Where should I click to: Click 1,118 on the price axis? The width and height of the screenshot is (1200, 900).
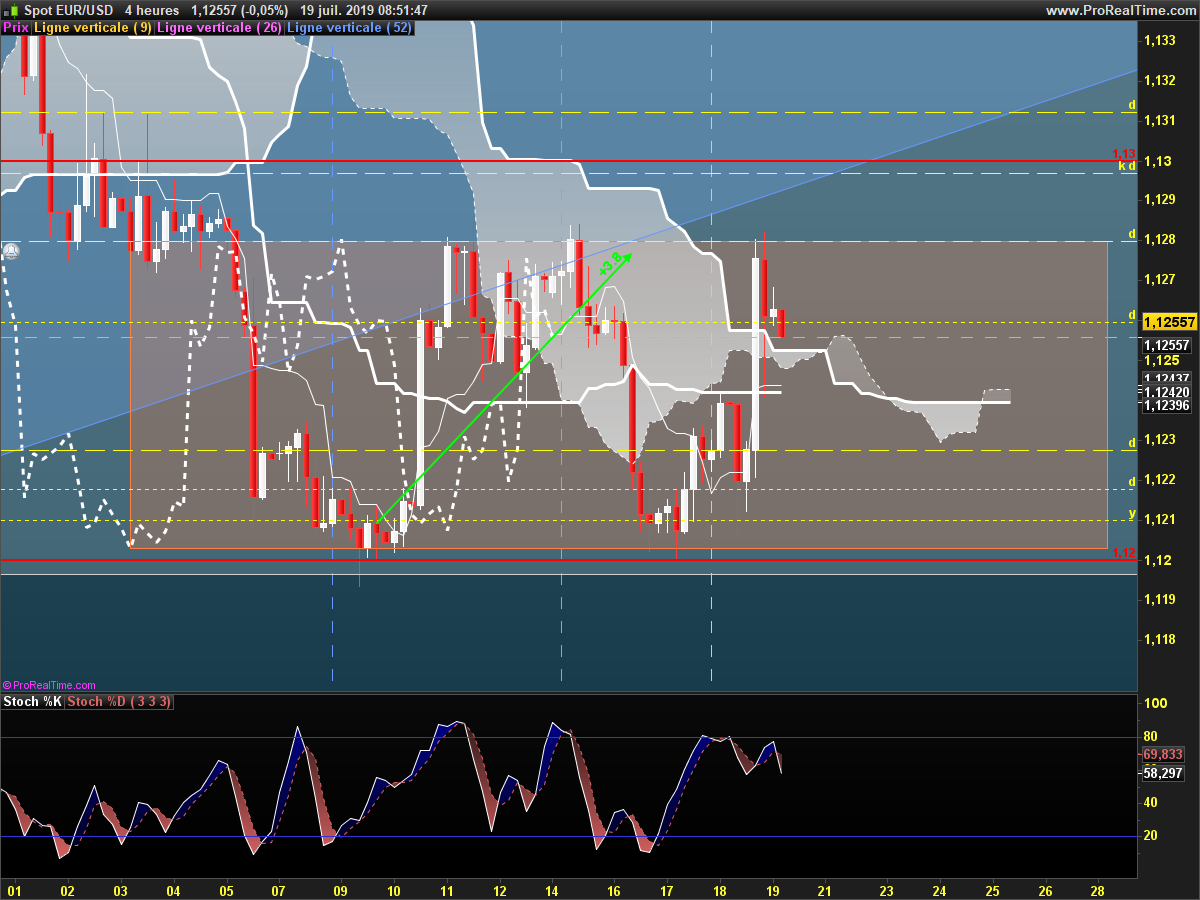[1160, 639]
